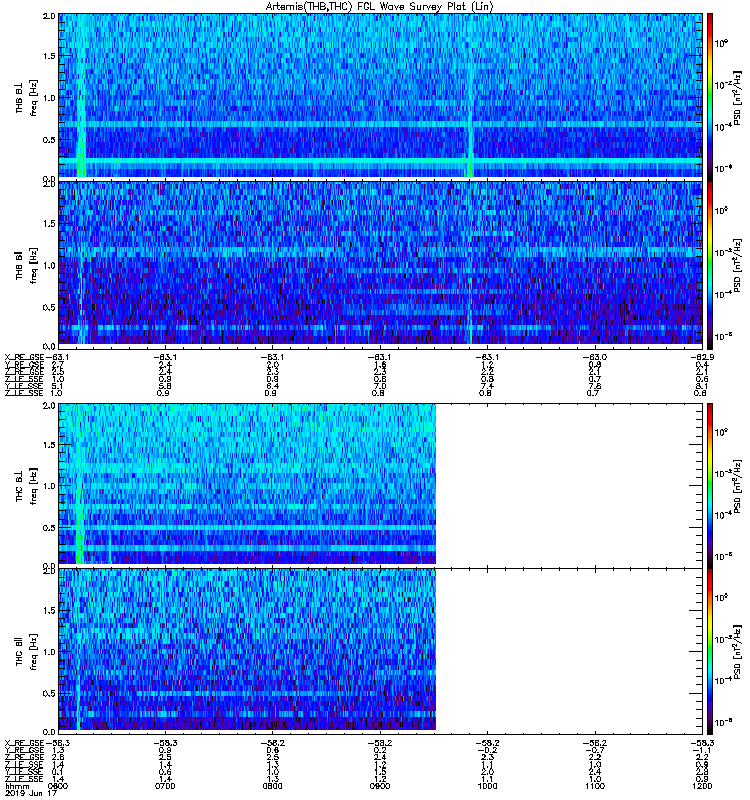
Task: Click the X_RE_GSE row label below THC panels
Action: point(24,743)
